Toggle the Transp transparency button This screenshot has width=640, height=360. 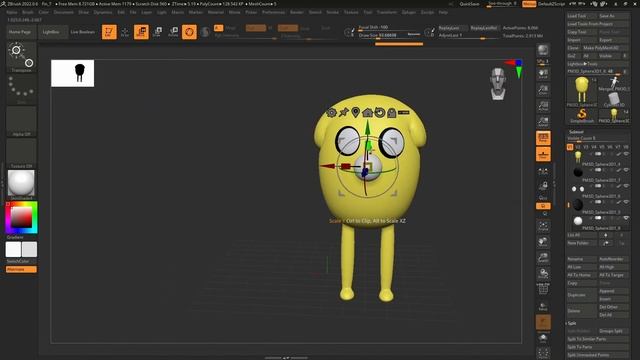(543, 306)
